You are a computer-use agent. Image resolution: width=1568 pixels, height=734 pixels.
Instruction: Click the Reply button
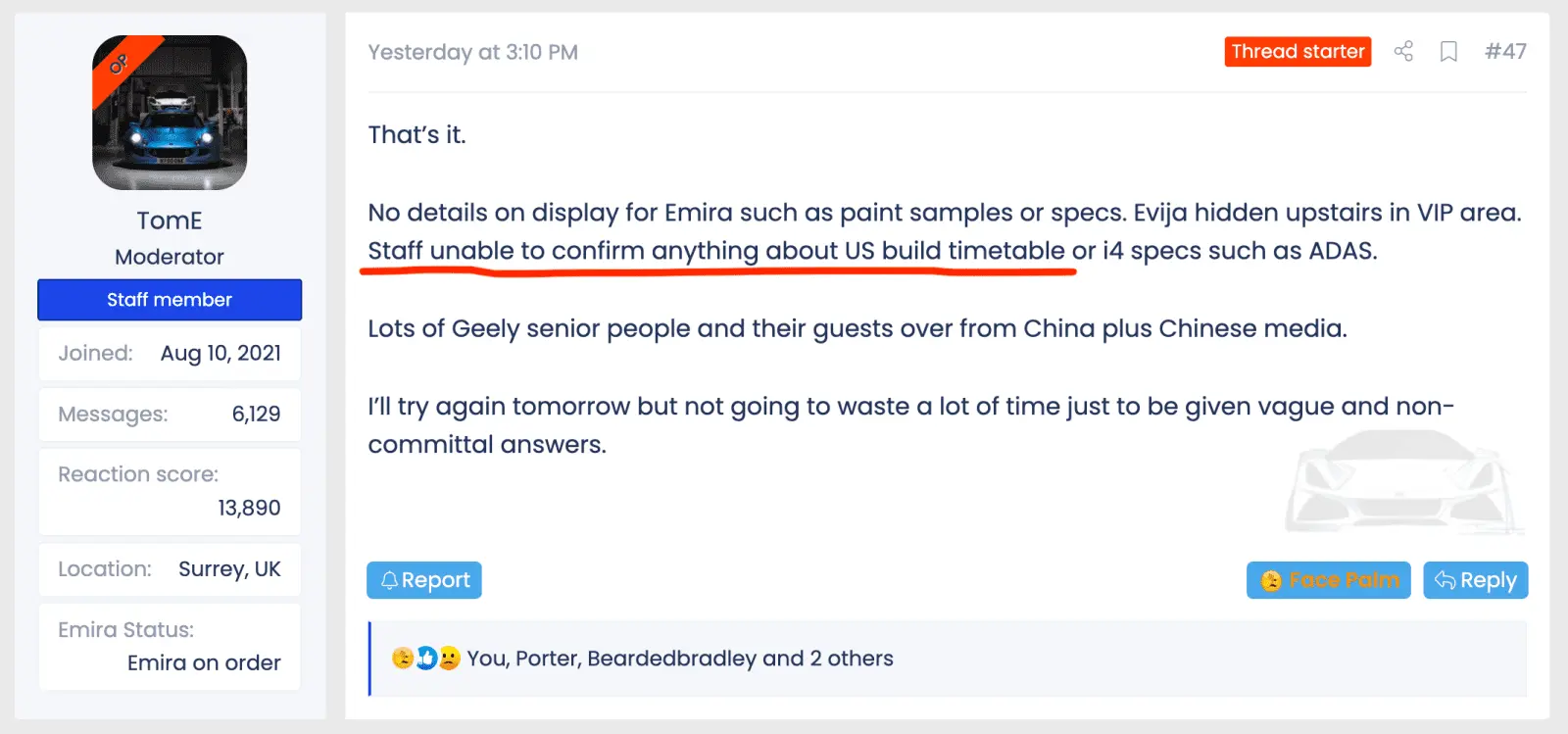tap(1475, 580)
